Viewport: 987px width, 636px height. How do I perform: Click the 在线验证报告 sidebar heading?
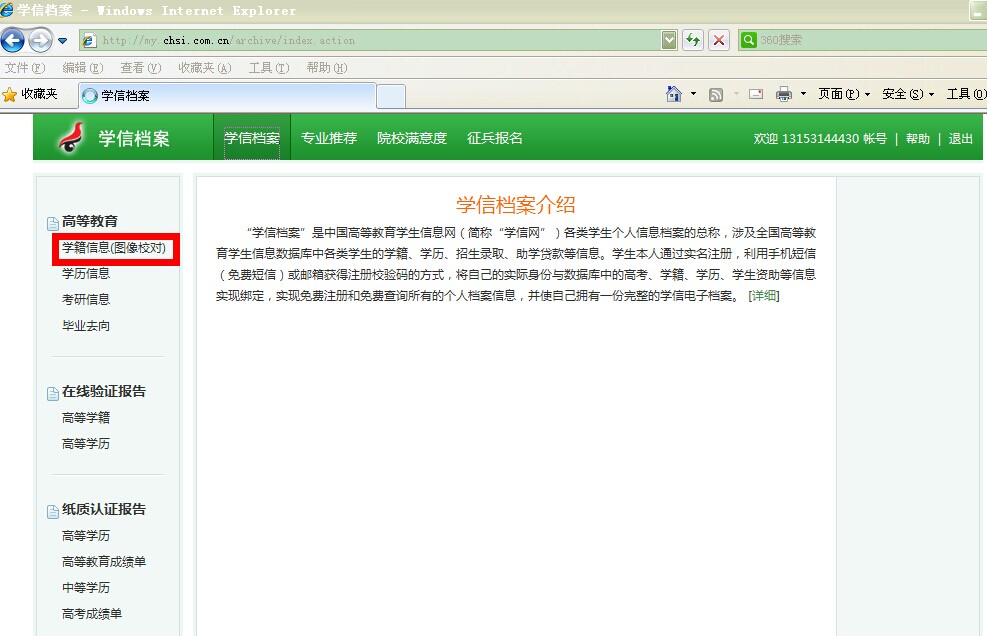coord(104,391)
